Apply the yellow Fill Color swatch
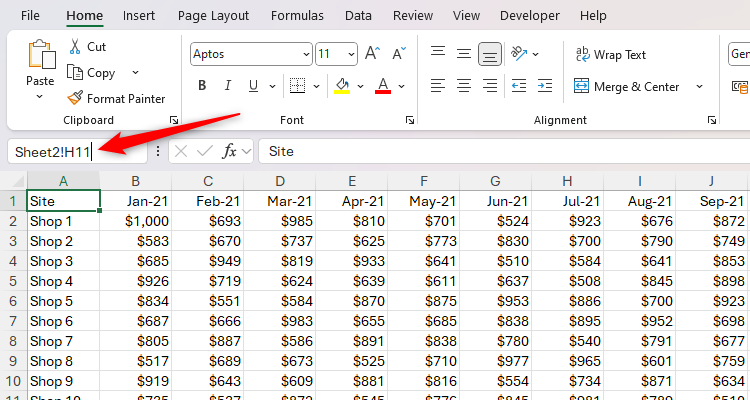This screenshot has width=750, height=400. click(x=342, y=86)
